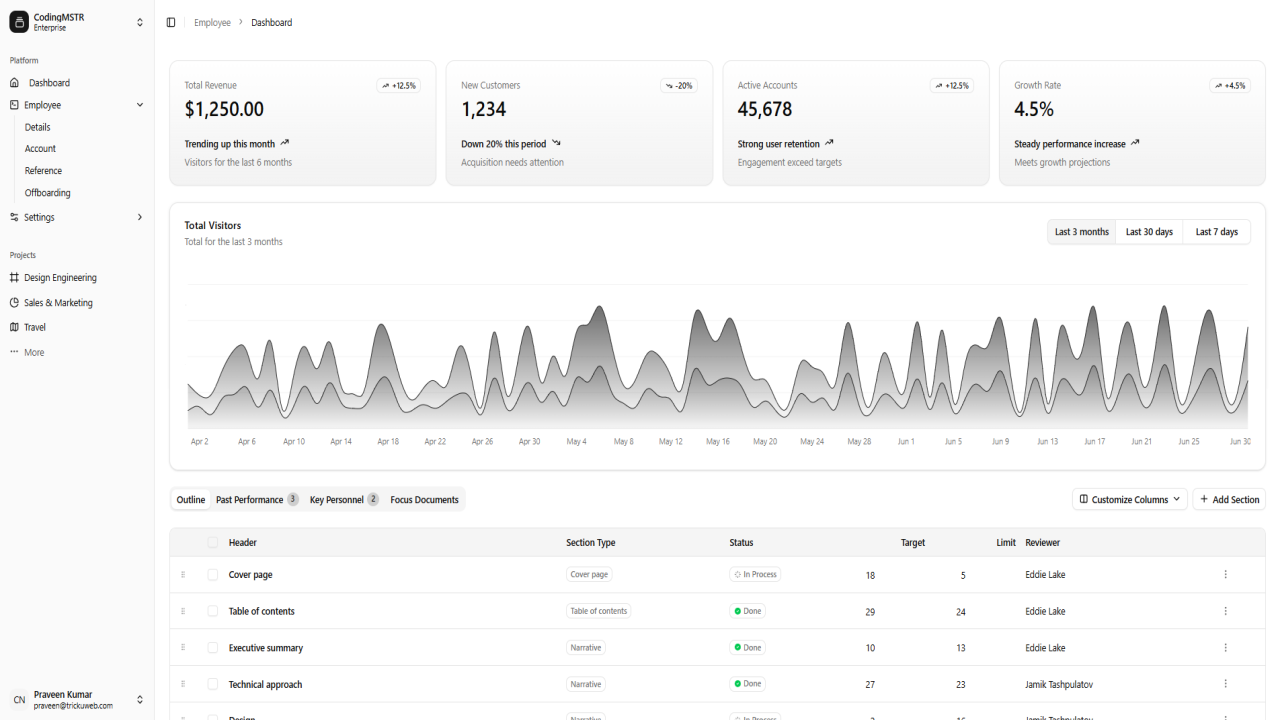Open row actions for Executive summary

point(1225,648)
